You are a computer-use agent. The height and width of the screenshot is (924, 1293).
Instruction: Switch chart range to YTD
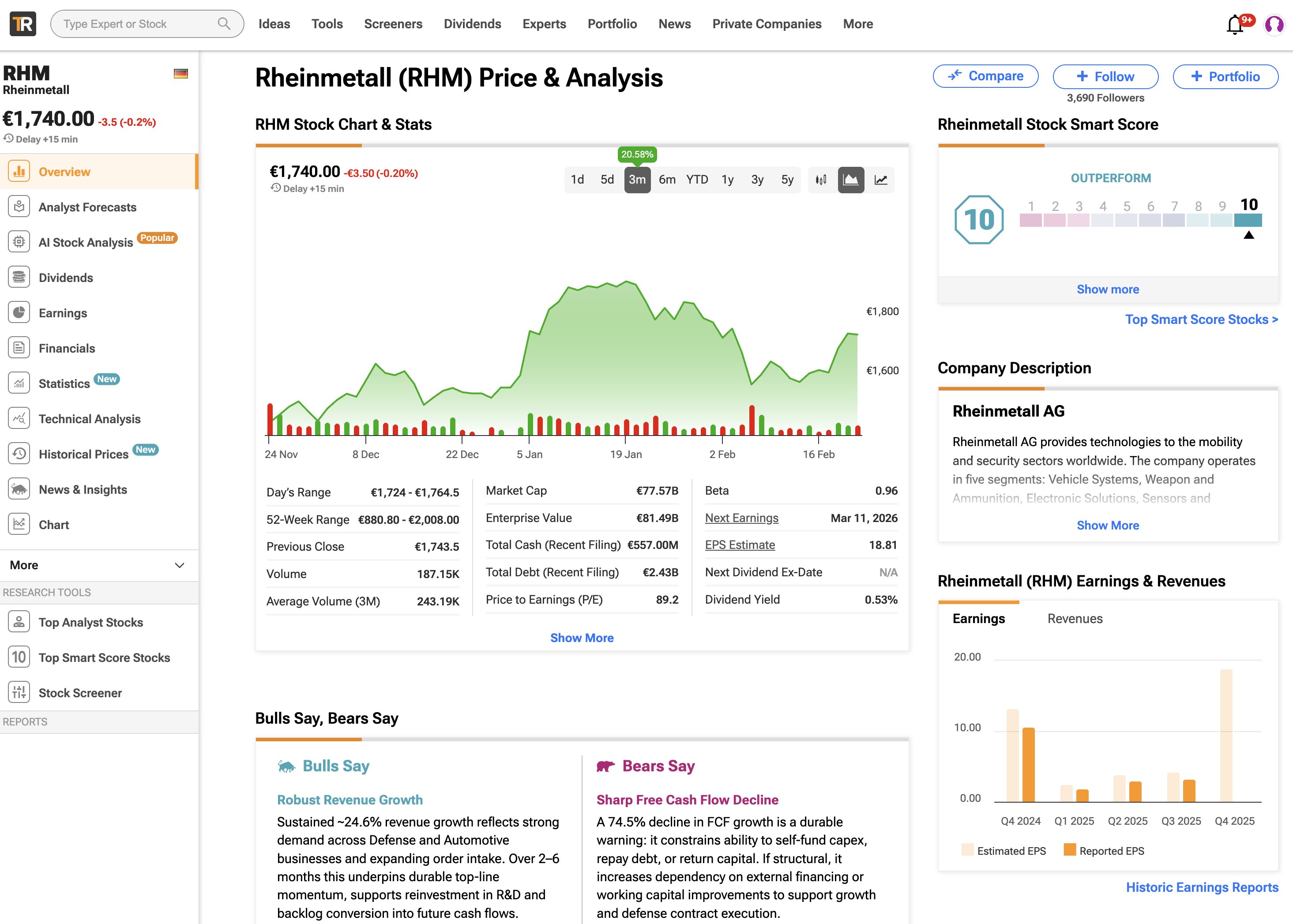pos(697,180)
